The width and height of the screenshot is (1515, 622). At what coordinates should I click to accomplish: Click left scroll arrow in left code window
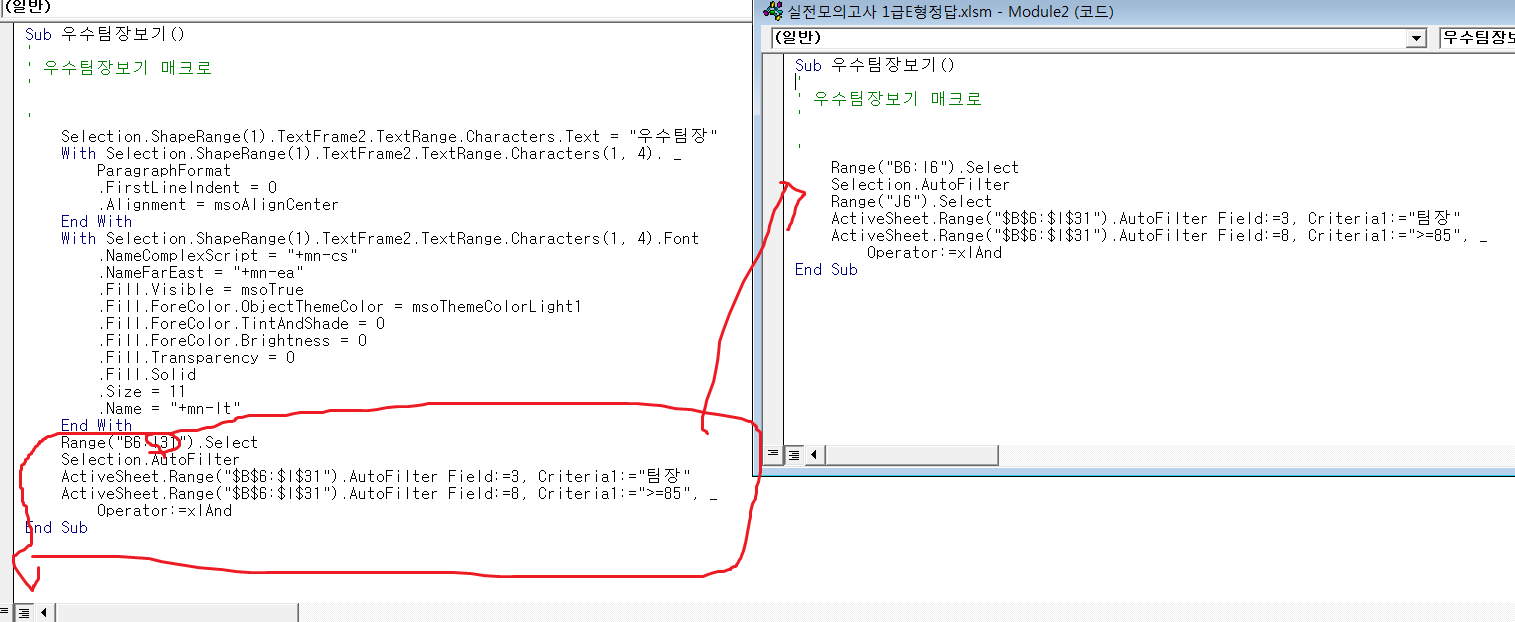coord(45,611)
